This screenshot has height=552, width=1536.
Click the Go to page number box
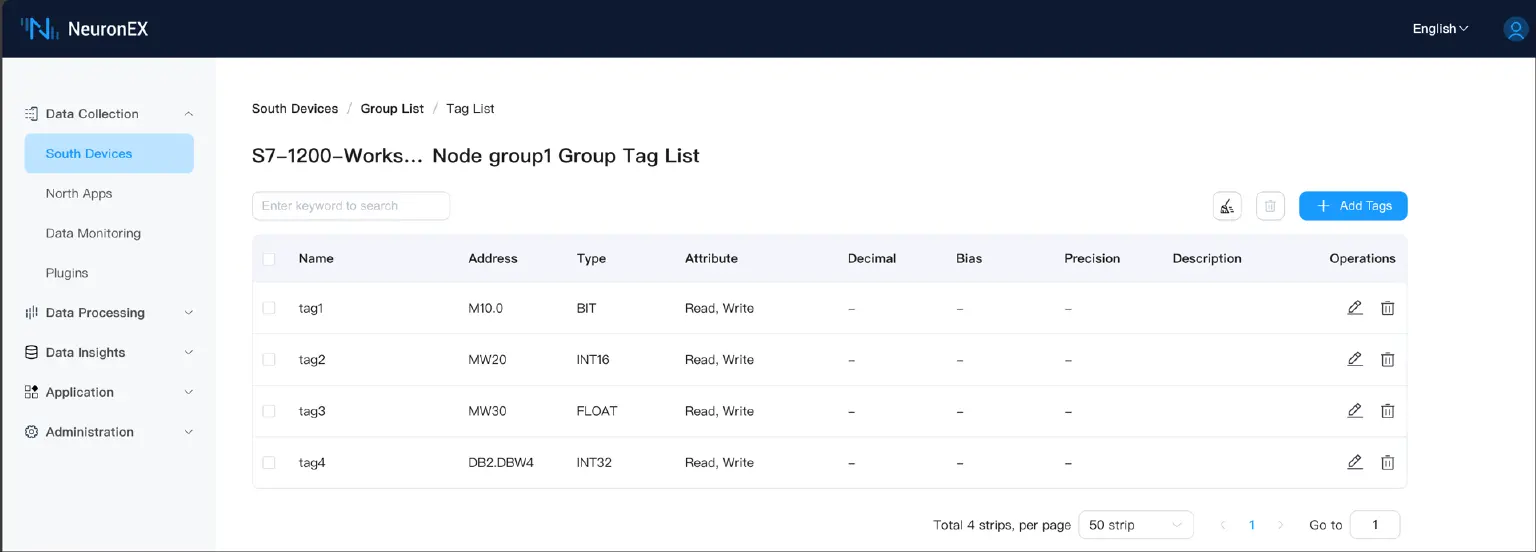(x=1374, y=525)
